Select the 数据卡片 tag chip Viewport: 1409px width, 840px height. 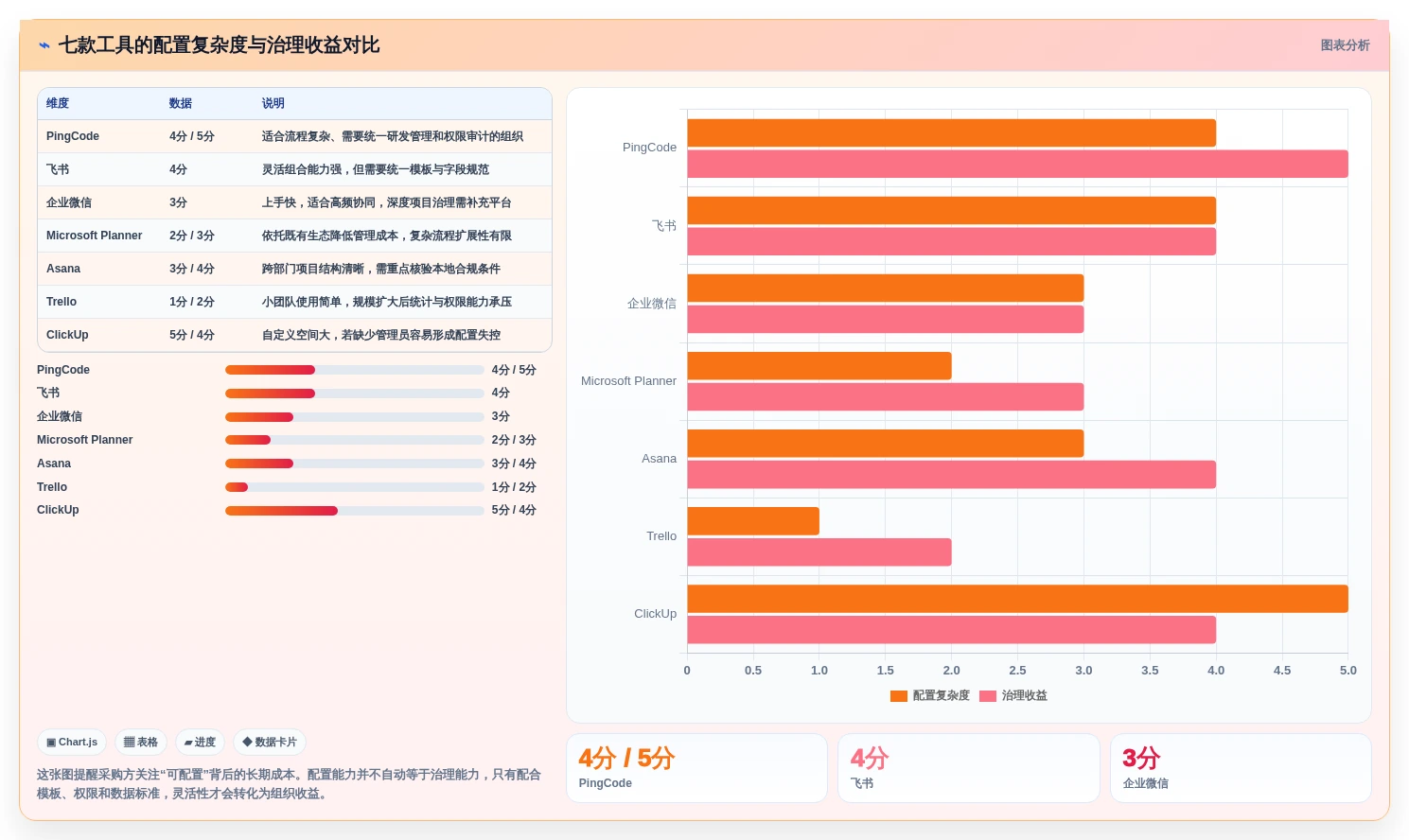[x=270, y=743]
